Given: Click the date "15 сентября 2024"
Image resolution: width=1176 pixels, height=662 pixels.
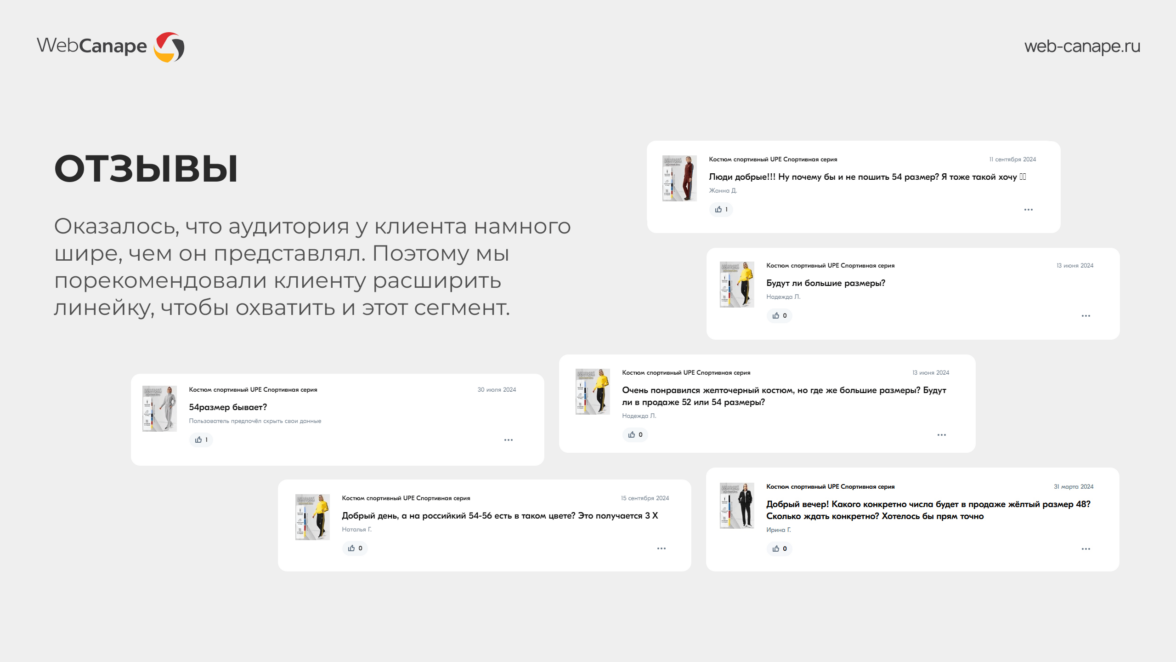Looking at the screenshot, I should [645, 499].
